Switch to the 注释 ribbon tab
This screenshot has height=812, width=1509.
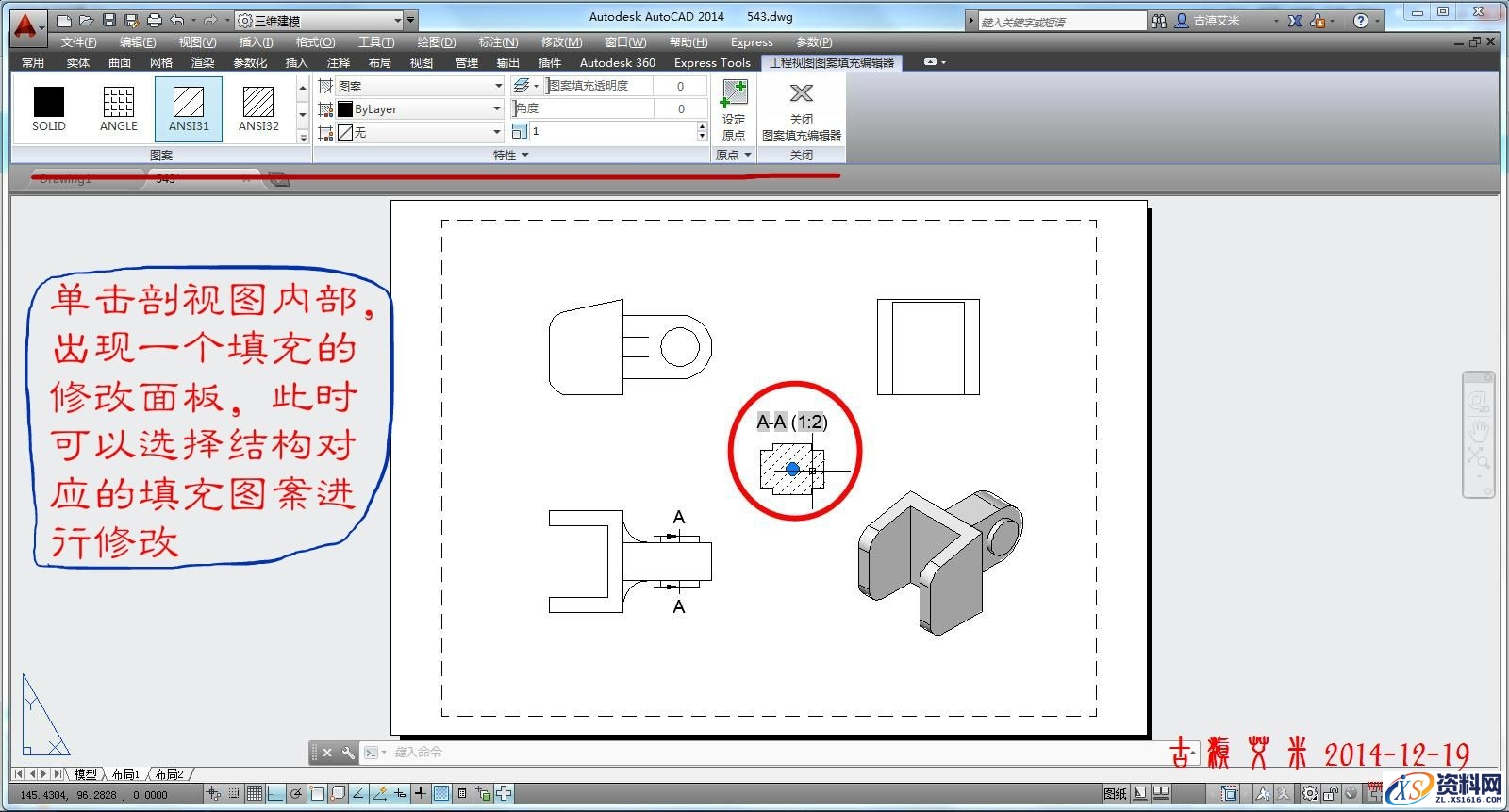tap(338, 63)
